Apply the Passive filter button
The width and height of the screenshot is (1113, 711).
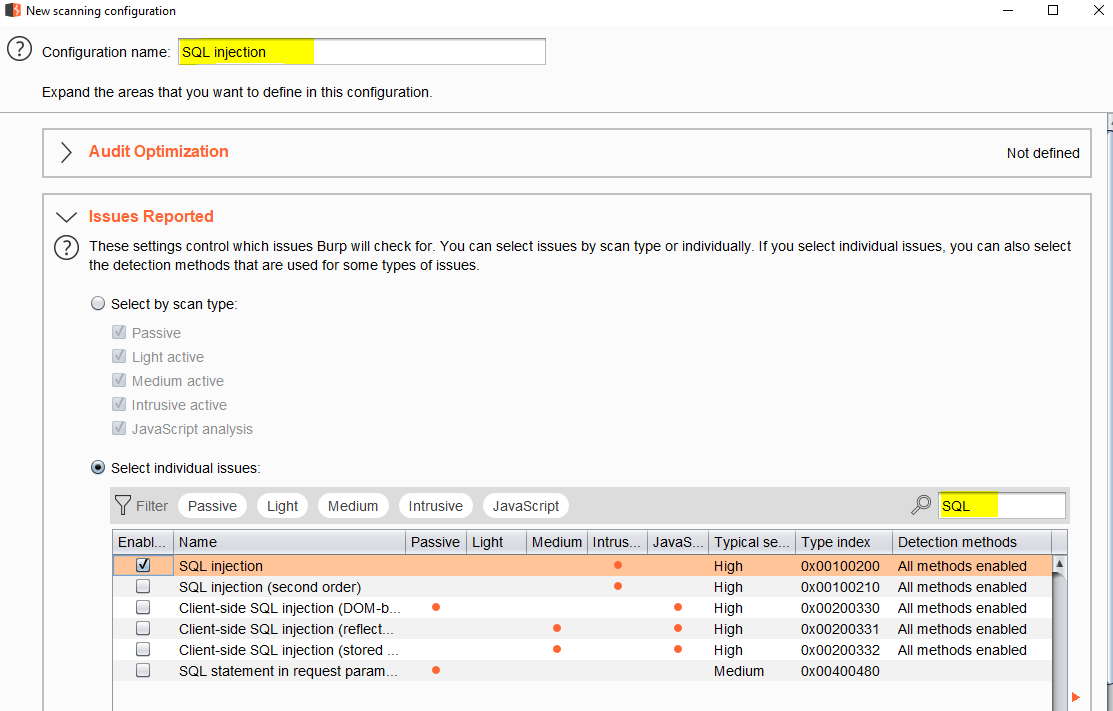point(212,506)
